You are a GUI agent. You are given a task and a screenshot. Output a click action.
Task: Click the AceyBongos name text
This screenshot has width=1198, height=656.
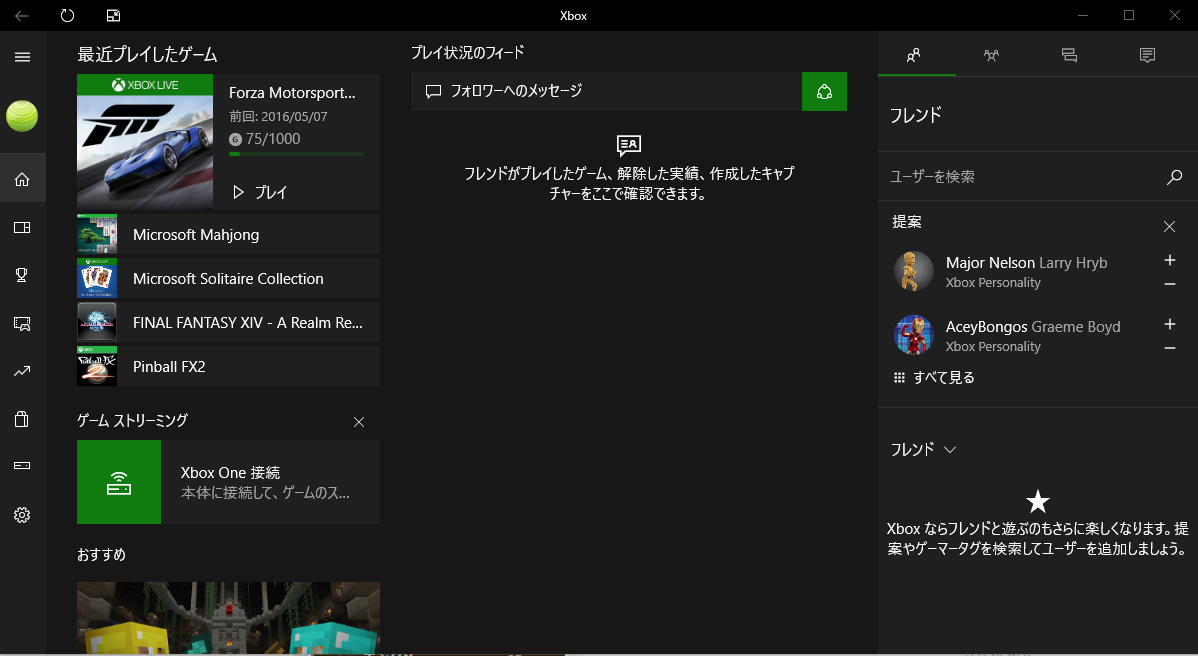point(986,327)
